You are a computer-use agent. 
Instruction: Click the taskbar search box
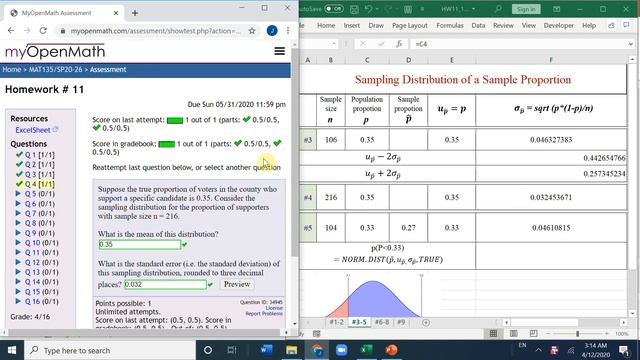click(110, 350)
